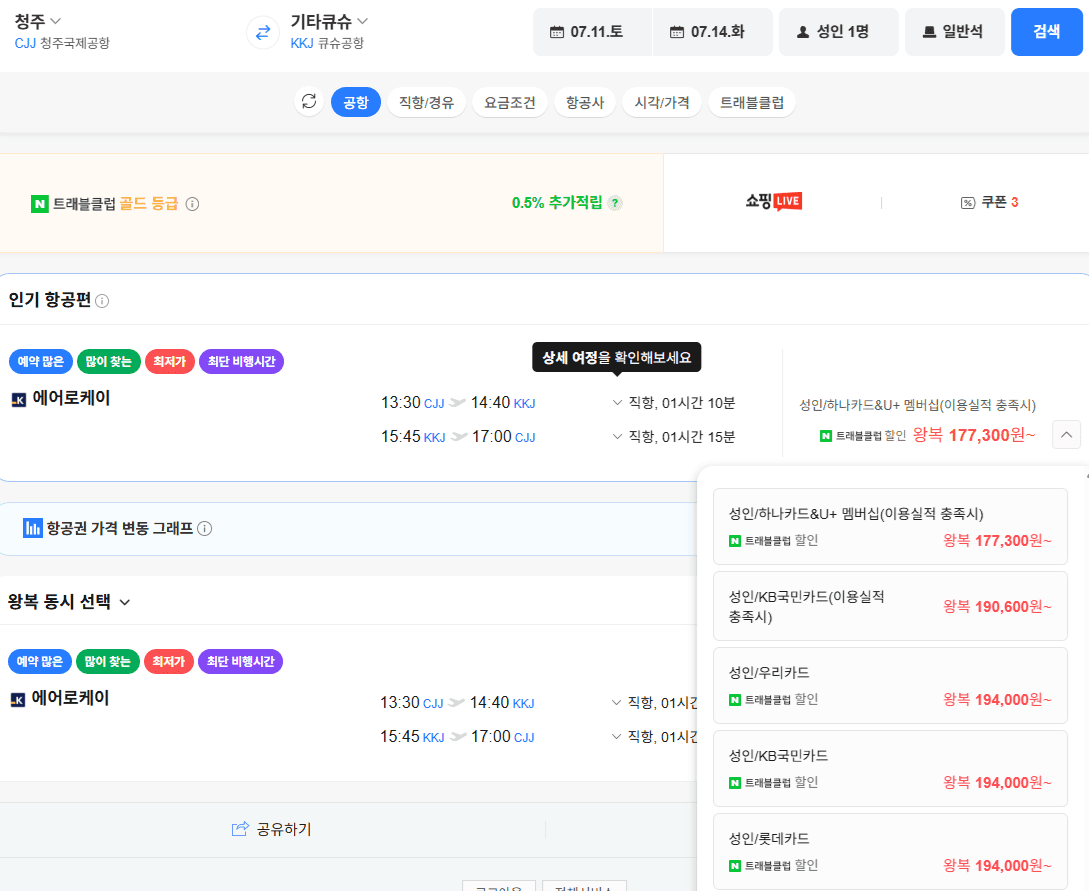The width and height of the screenshot is (1089, 891).
Task: Swap departure and arrival airports
Action: (263, 32)
